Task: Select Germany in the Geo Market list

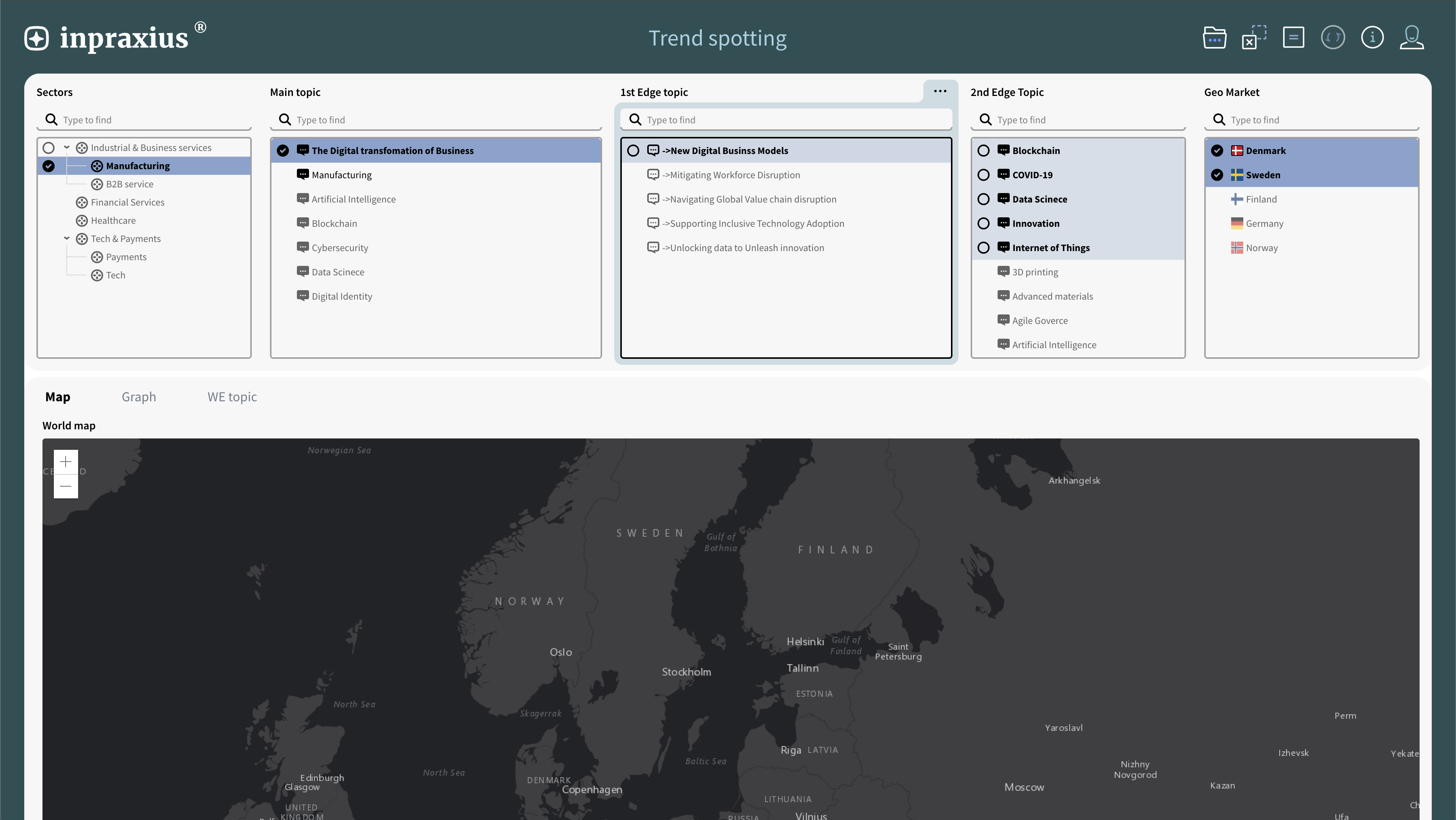Action: pos(1265,223)
